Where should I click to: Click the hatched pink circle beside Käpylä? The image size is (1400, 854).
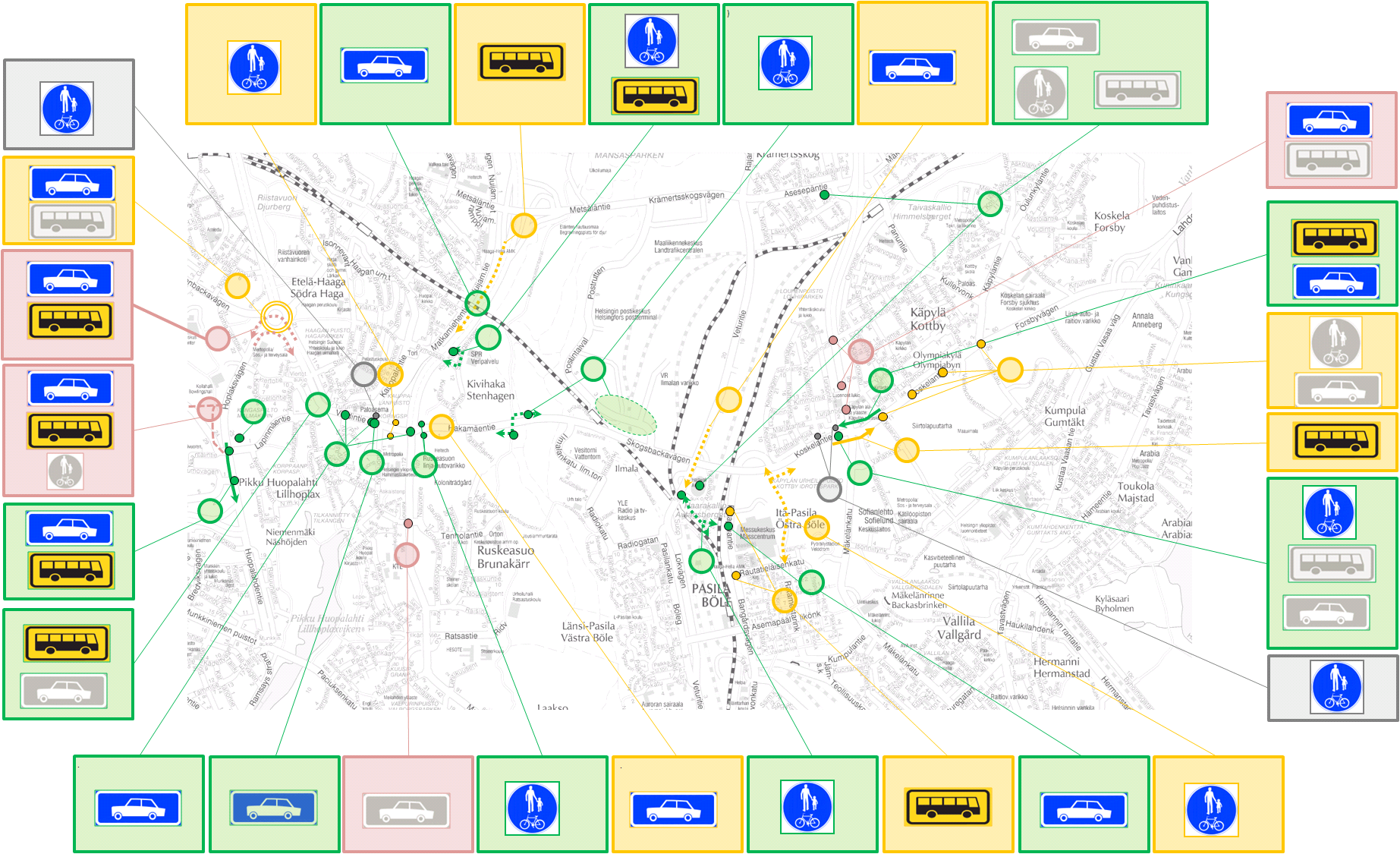click(x=860, y=351)
